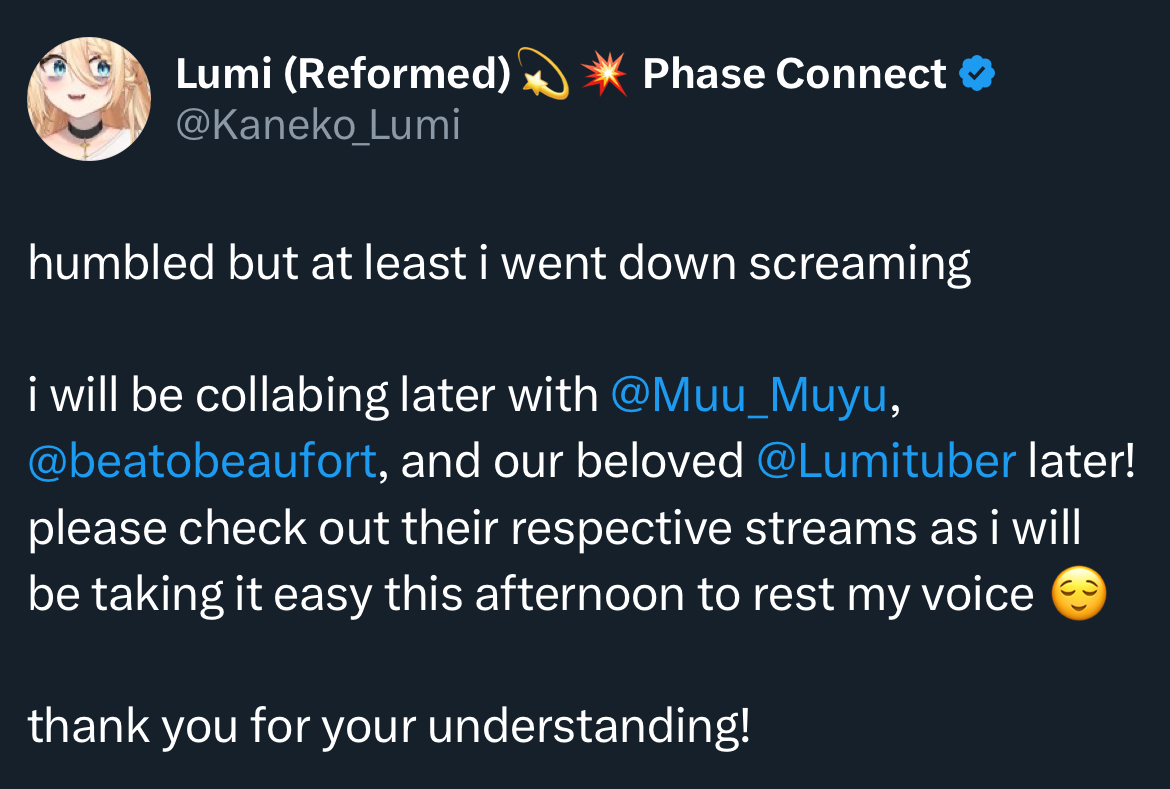1170x789 pixels.
Task: Click "thank you for your understanding!" line
Action: click(x=389, y=727)
